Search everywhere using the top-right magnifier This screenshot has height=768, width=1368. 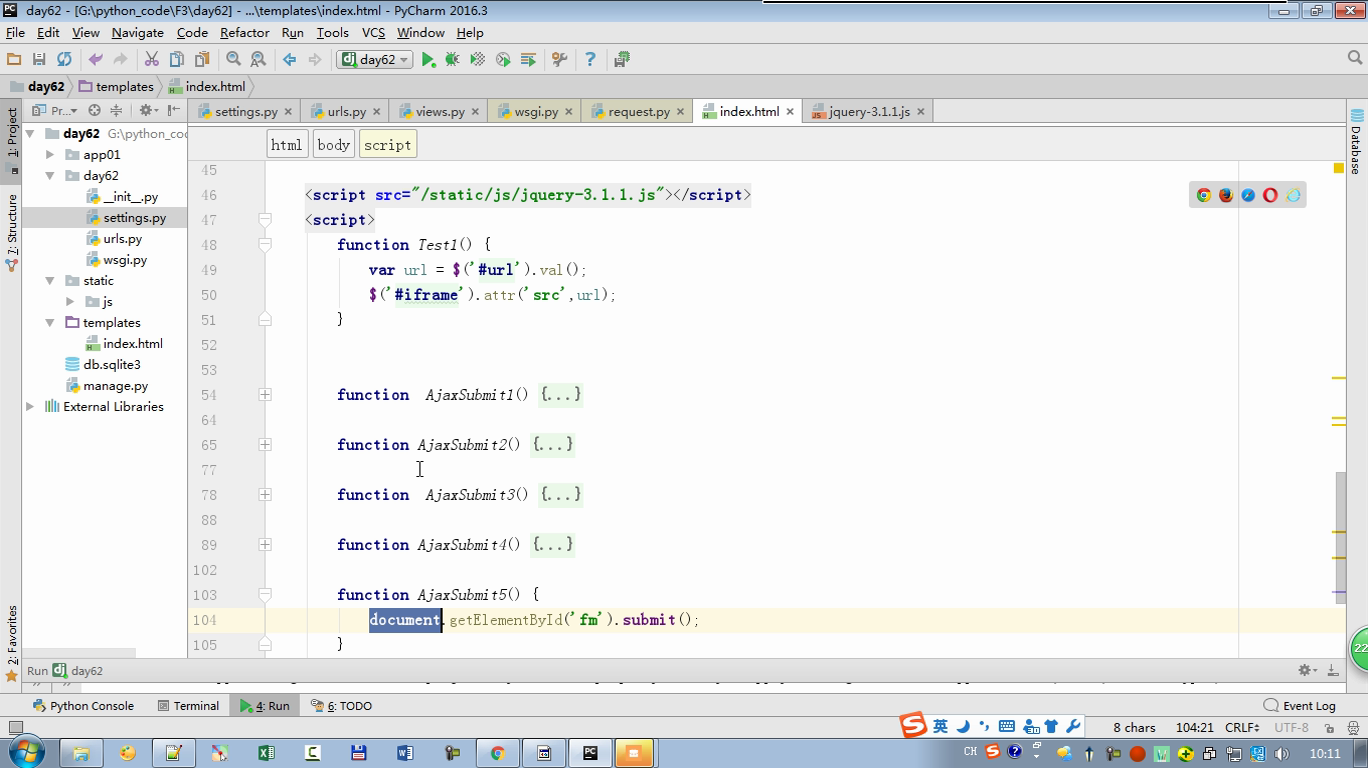tap(1355, 58)
